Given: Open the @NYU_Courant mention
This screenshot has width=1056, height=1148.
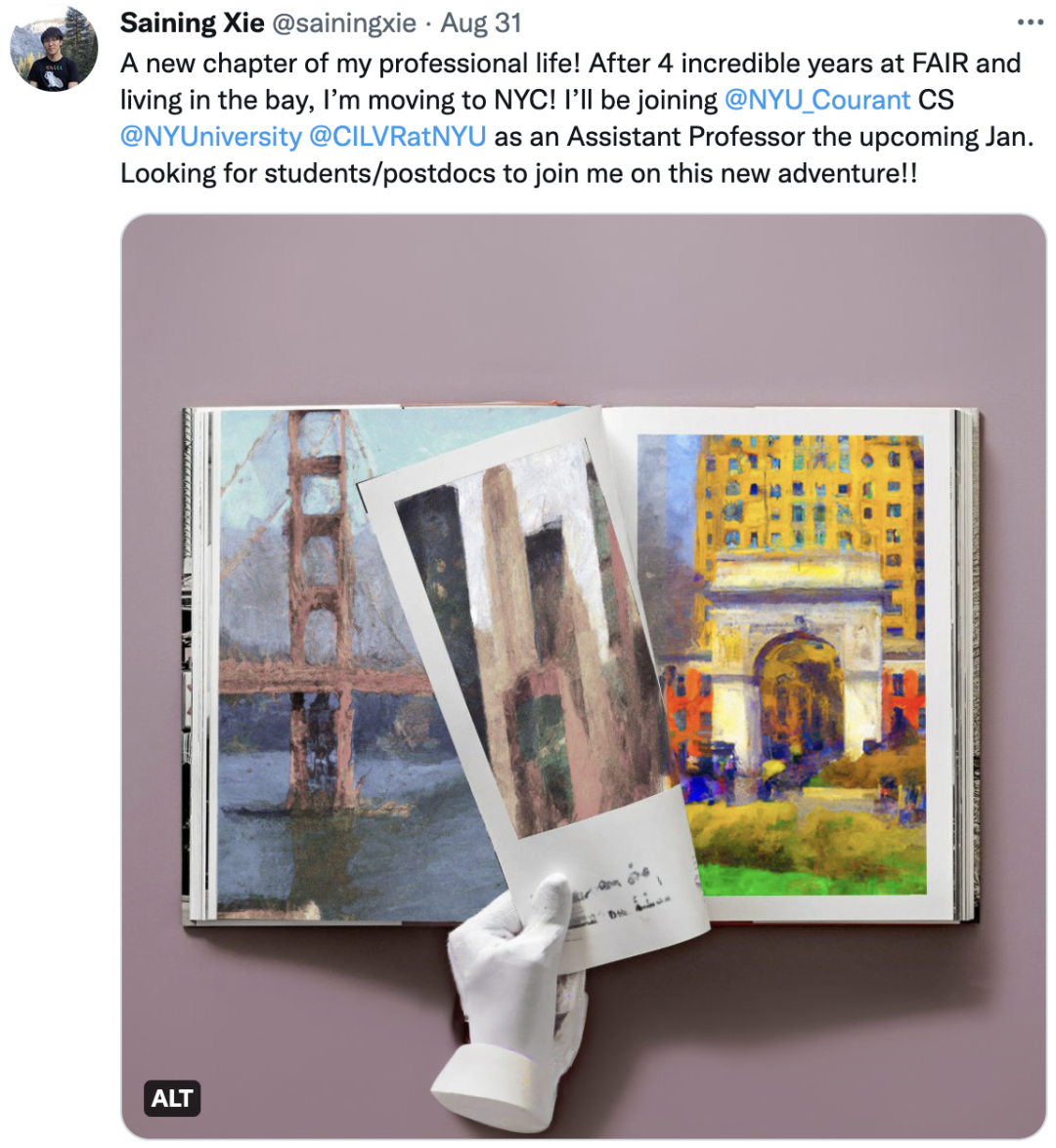Looking at the screenshot, I should [816, 100].
